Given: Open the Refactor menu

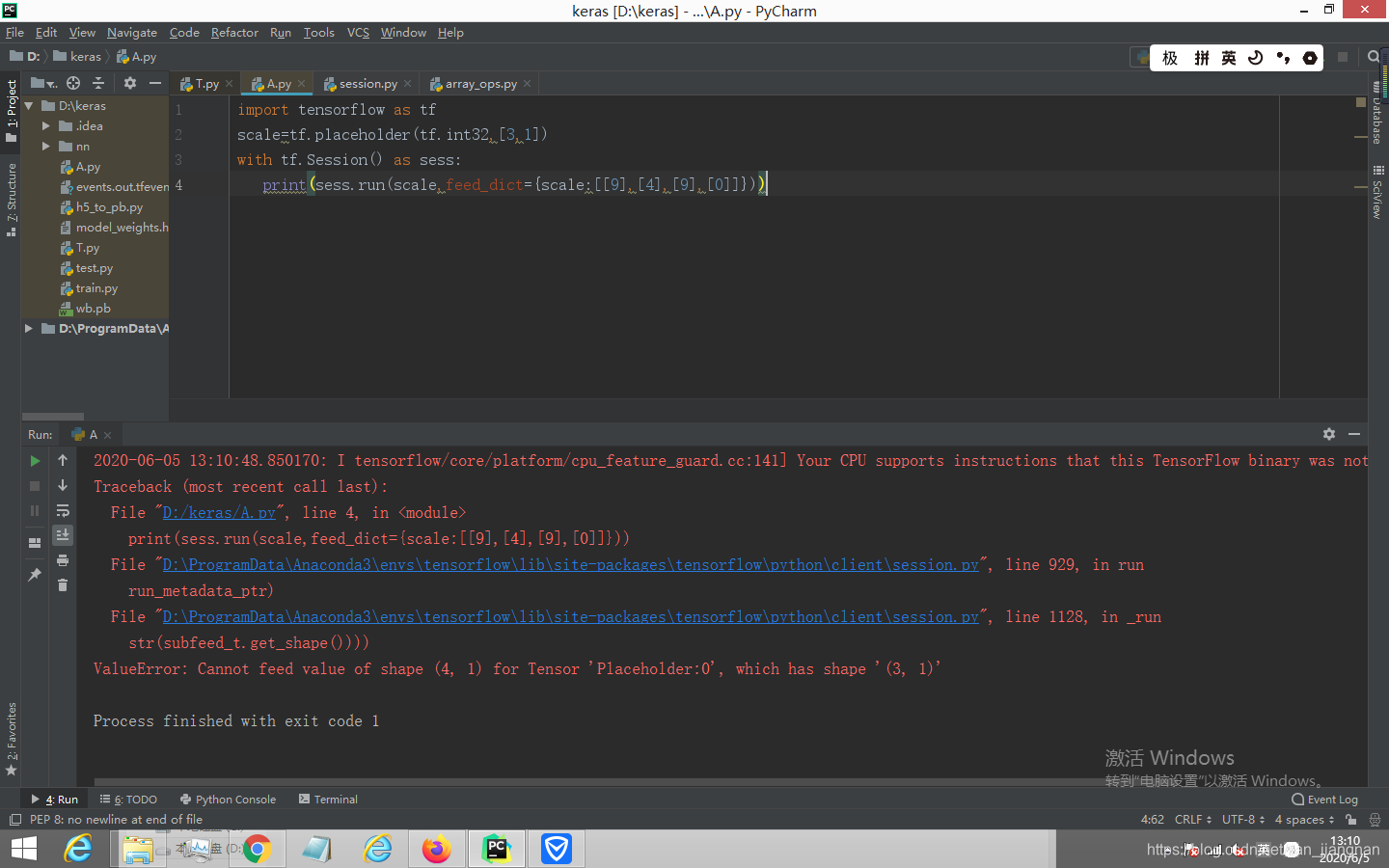Looking at the screenshot, I should click(x=234, y=32).
